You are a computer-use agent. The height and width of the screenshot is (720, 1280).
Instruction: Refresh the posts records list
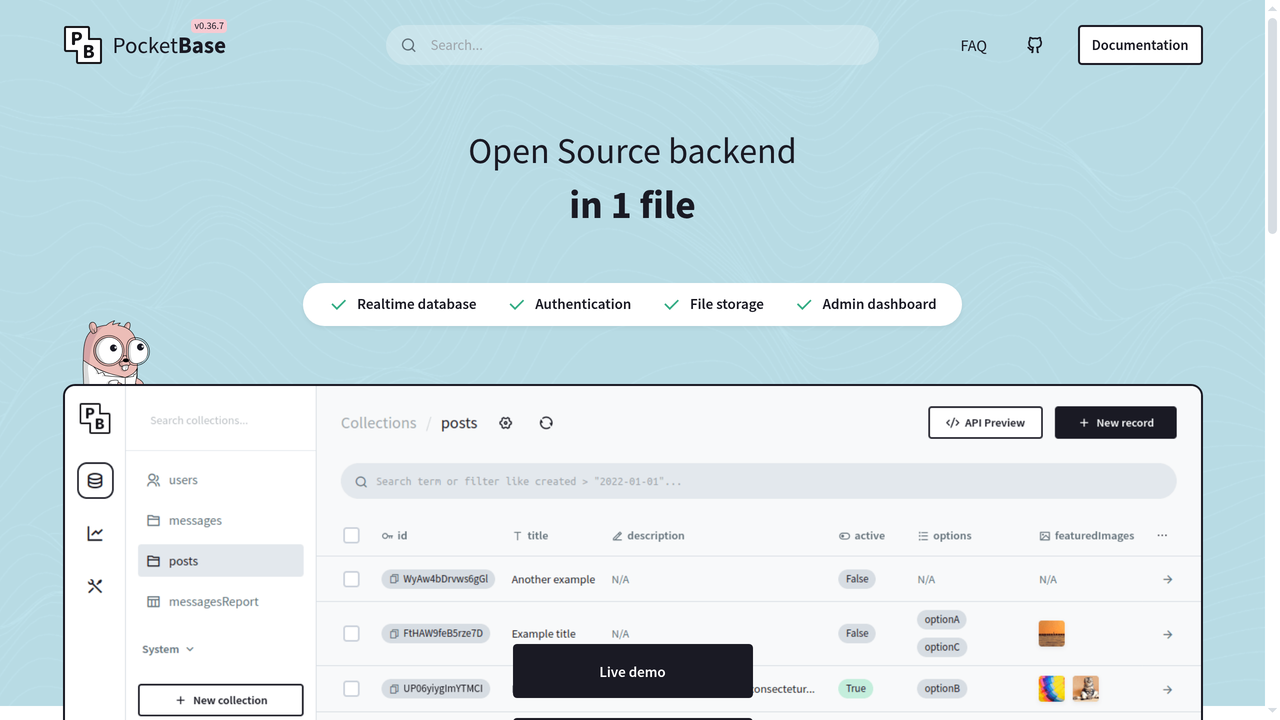pyautogui.click(x=546, y=423)
